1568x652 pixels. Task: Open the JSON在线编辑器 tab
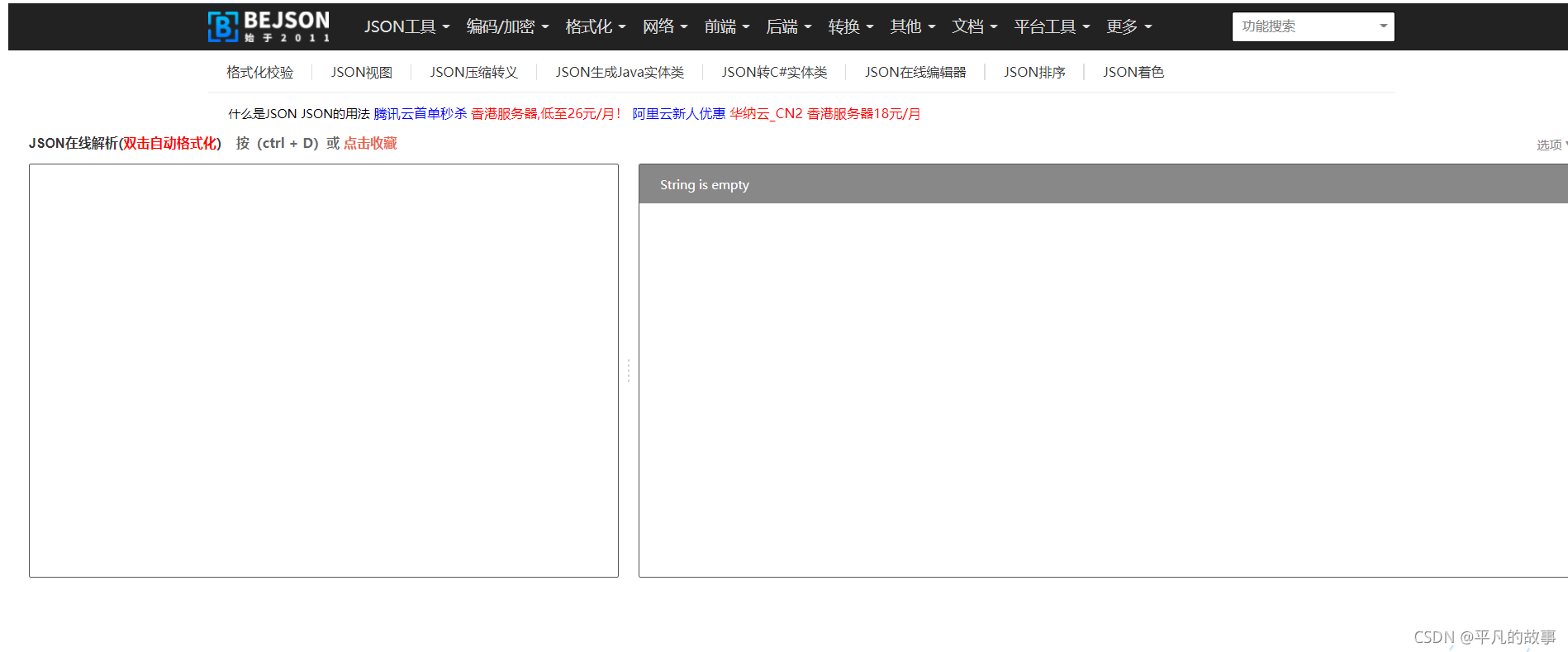(x=915, y=73)
